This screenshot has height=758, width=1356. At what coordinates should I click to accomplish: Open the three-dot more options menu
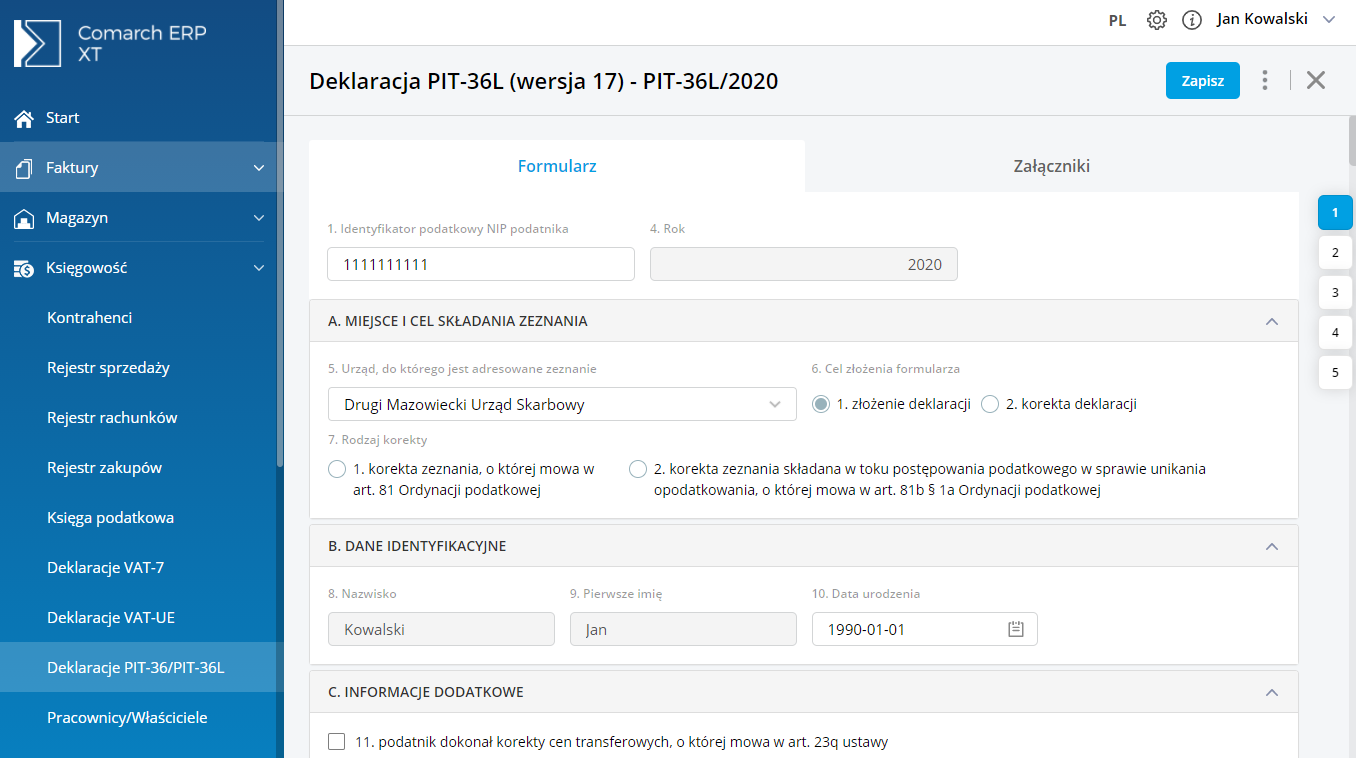click(1266, 81)
